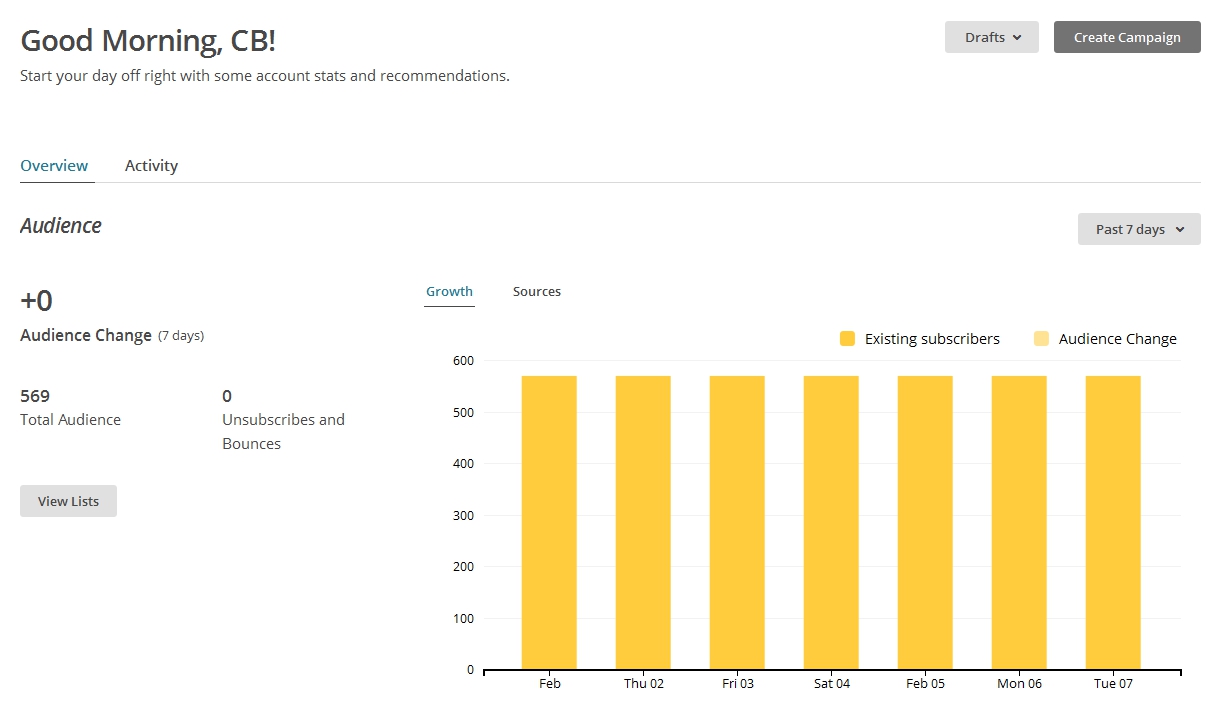Click the +0 Audience Change value
The height and width of the screenshot is (717, 1210).
point(37,301)
